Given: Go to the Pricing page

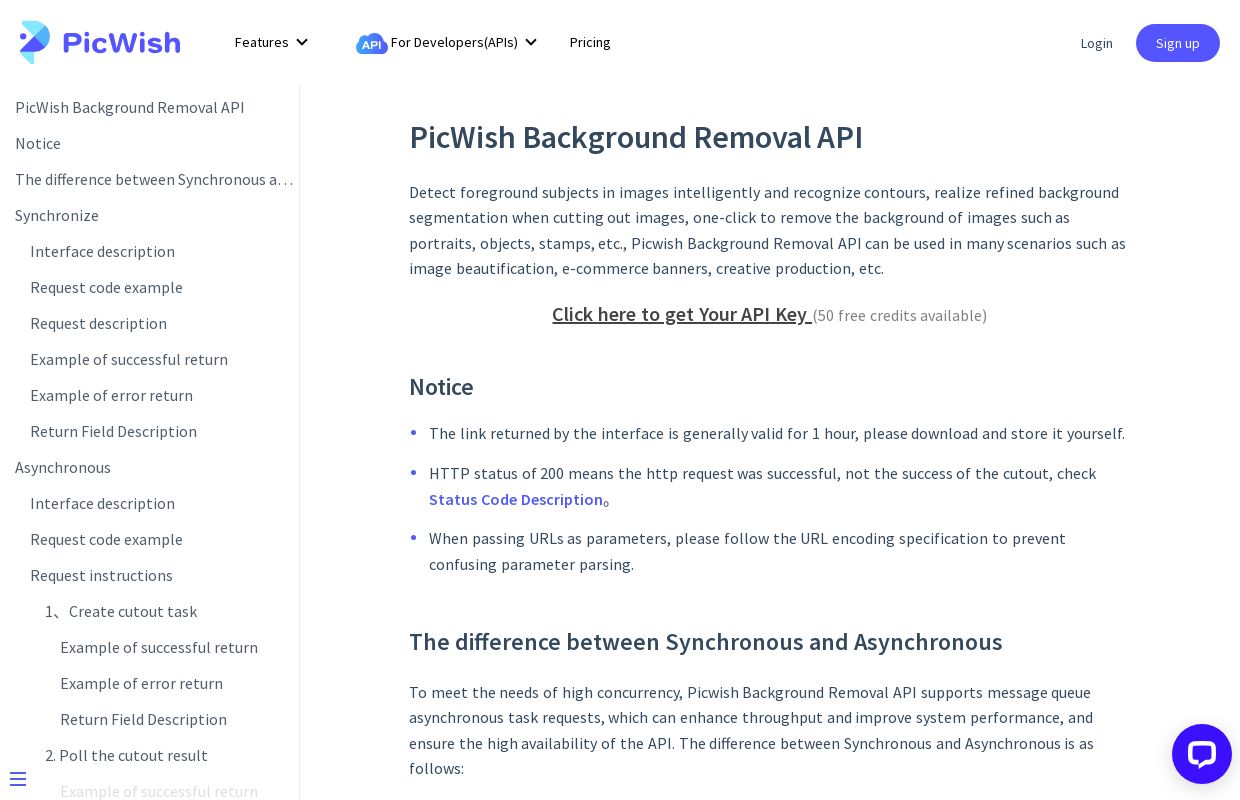Looking at the screenshot, I should pos(590,42).
